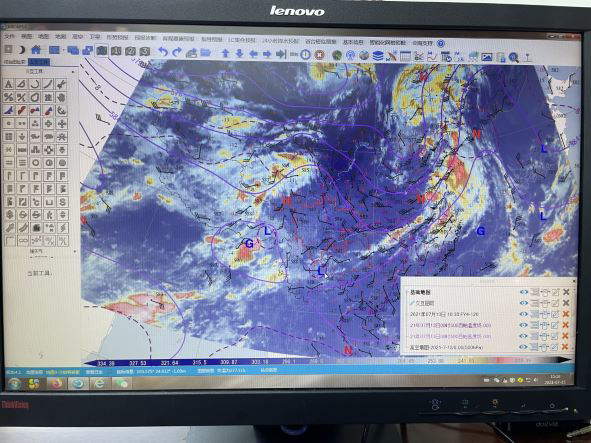
Task: Click the clock time icon in toolbar
Action: pos(305,55)
